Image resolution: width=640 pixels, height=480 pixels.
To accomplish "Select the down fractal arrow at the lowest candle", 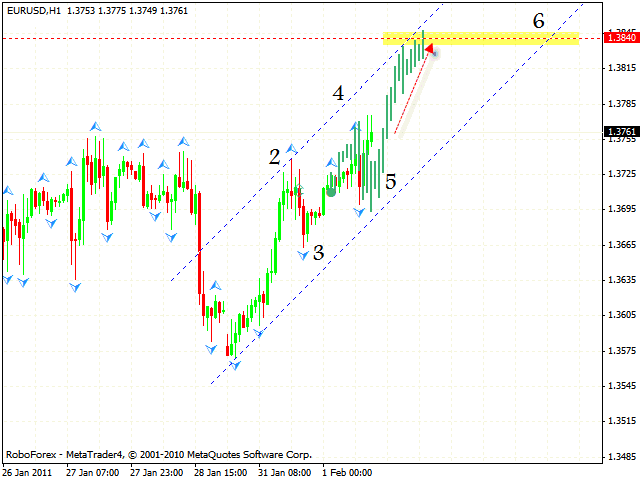I will click(235, 365).
